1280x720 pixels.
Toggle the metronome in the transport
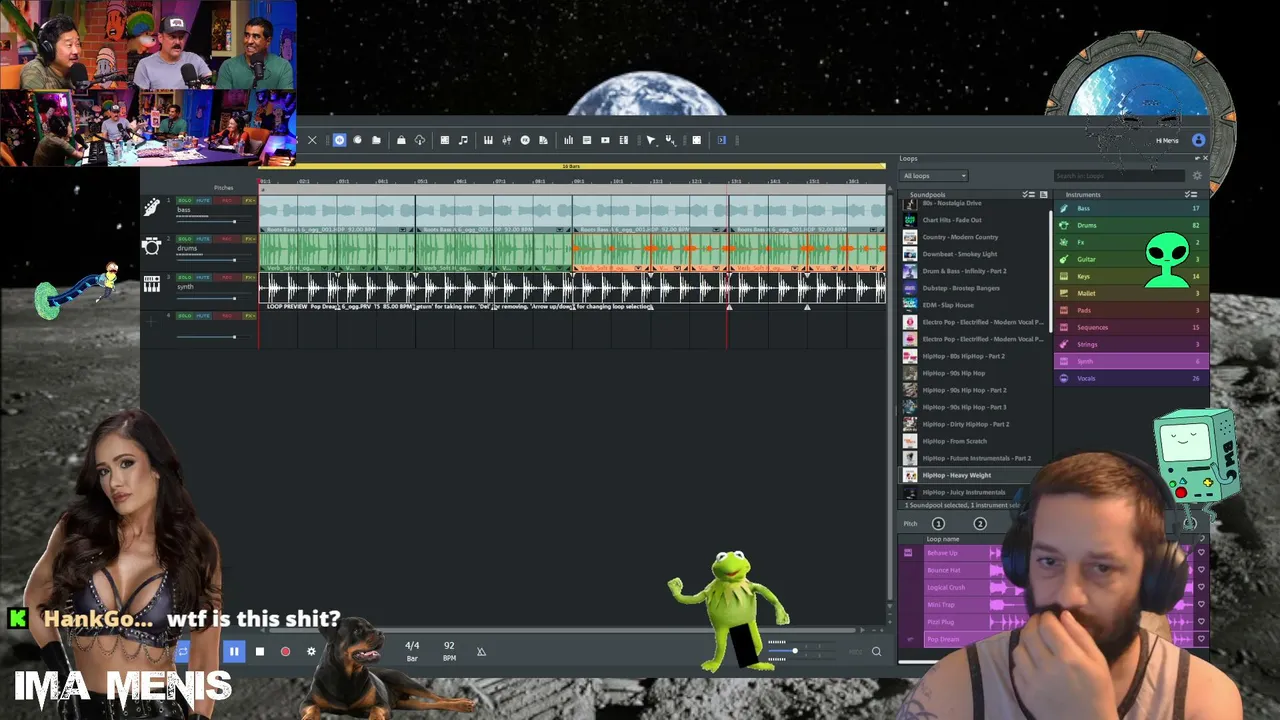tap(481, 652)
